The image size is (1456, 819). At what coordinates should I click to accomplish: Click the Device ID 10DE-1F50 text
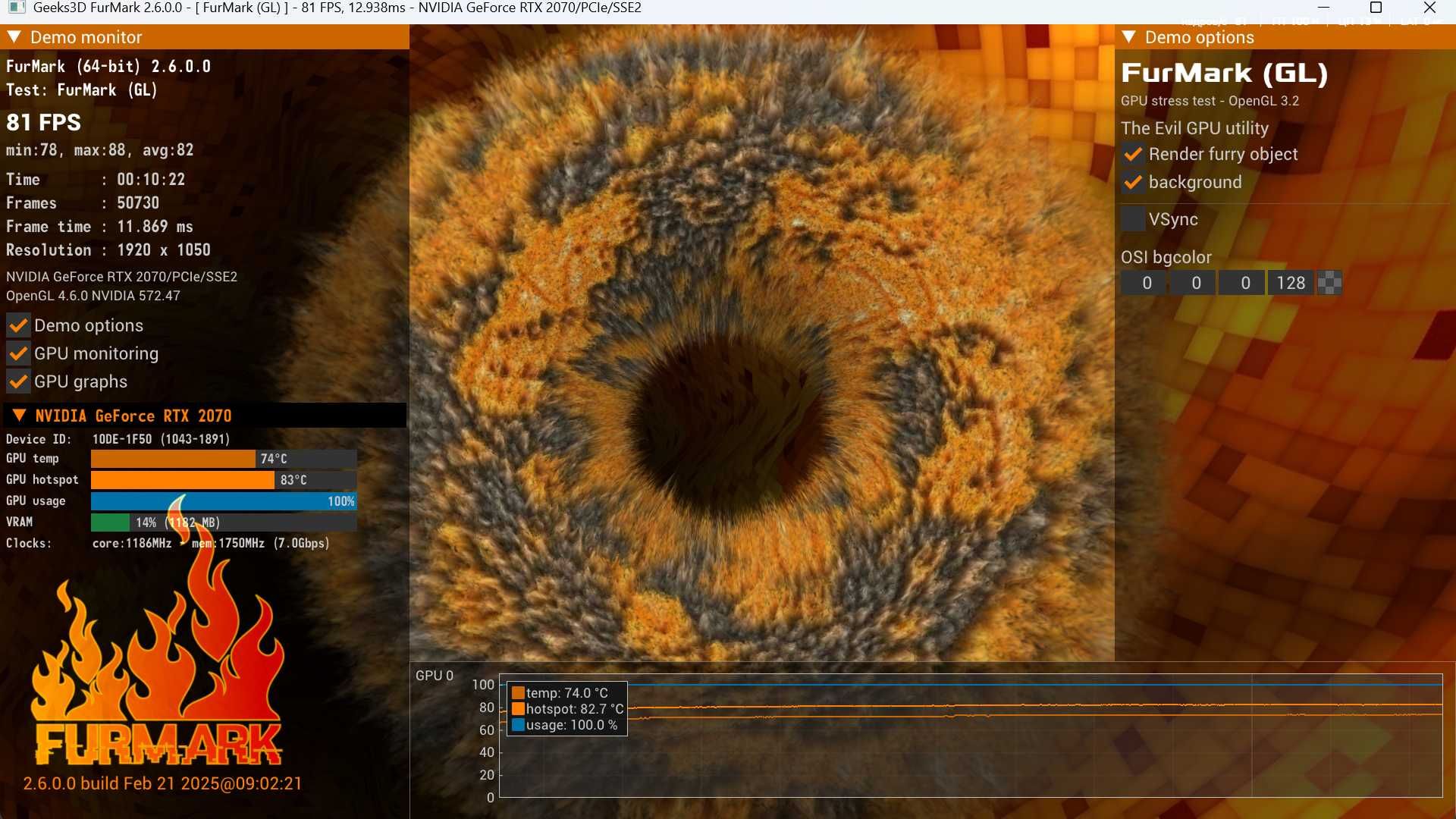(x=161, y=439)
